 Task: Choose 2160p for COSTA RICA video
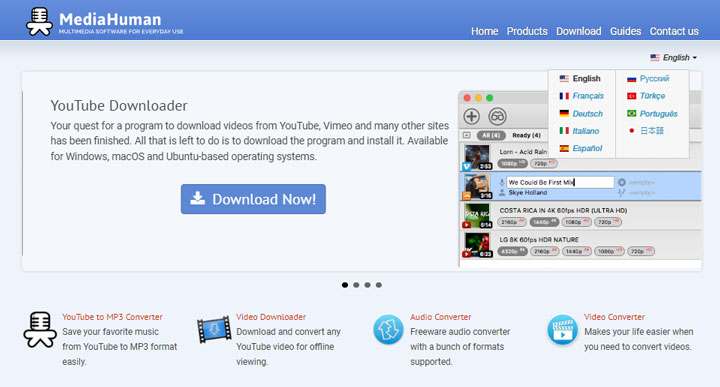click(512, 222)
